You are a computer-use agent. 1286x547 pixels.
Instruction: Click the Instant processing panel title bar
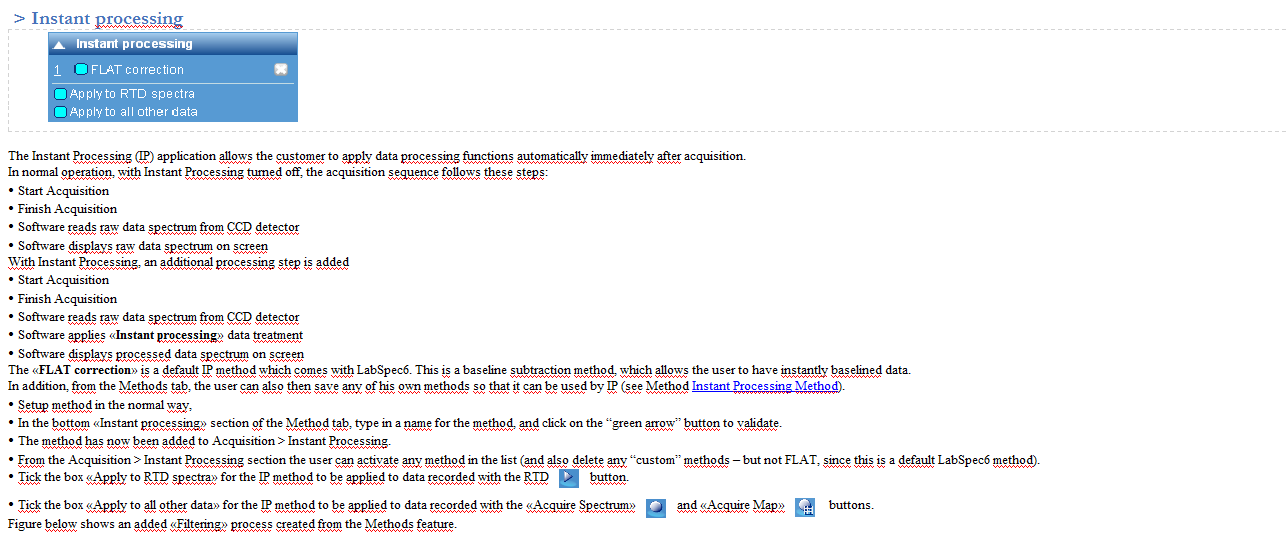pyautogui.click(x=173, y=43)
